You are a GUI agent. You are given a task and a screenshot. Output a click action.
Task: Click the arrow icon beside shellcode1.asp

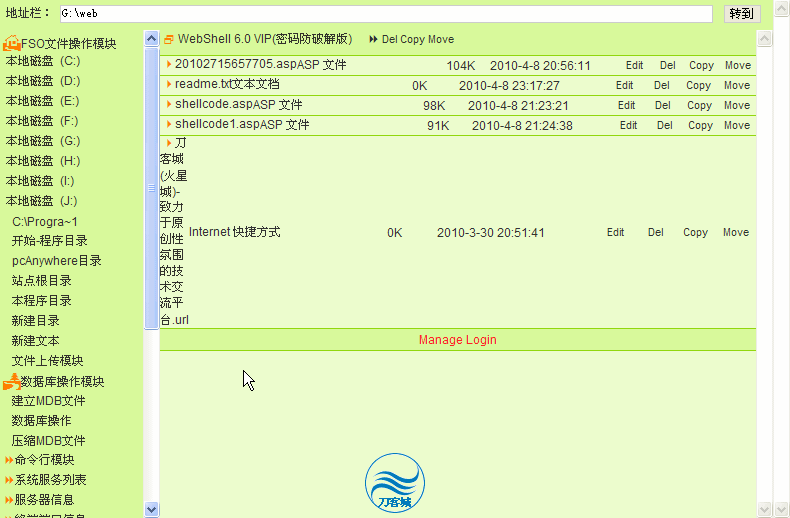(x=169, y=124)
